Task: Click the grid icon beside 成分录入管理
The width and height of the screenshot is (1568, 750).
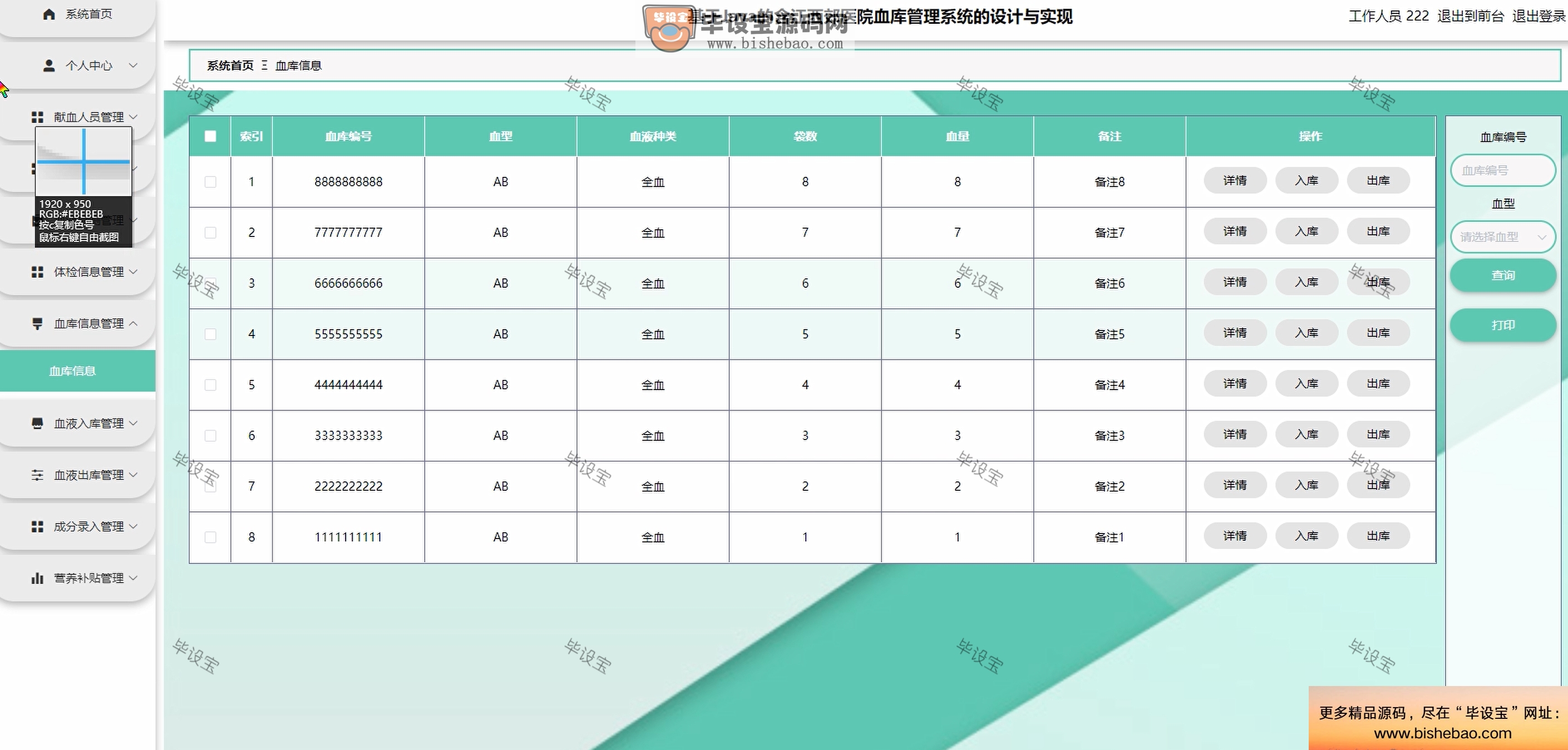Action: 38,526
